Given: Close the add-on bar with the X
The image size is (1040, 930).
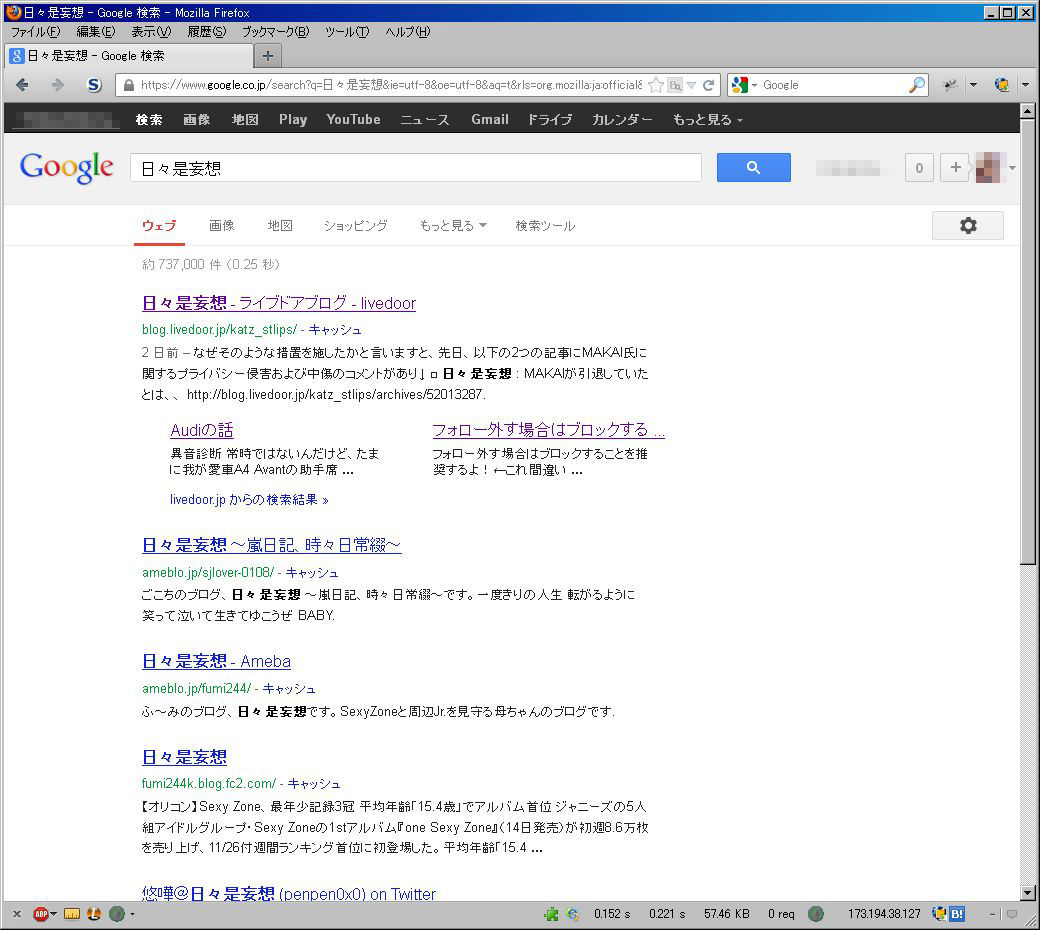Looking at the screenshot, I should pyautogui.click(x=17, y=914).
